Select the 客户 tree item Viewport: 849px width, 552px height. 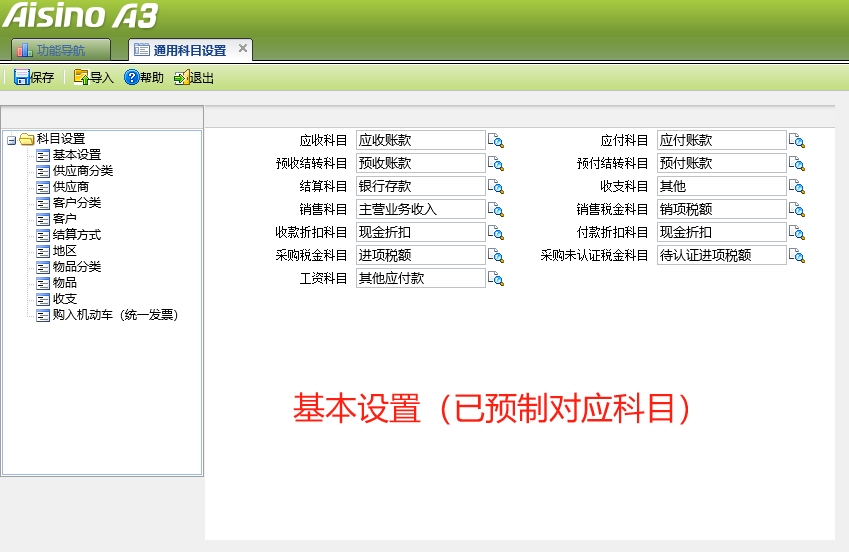coord(64,219)
